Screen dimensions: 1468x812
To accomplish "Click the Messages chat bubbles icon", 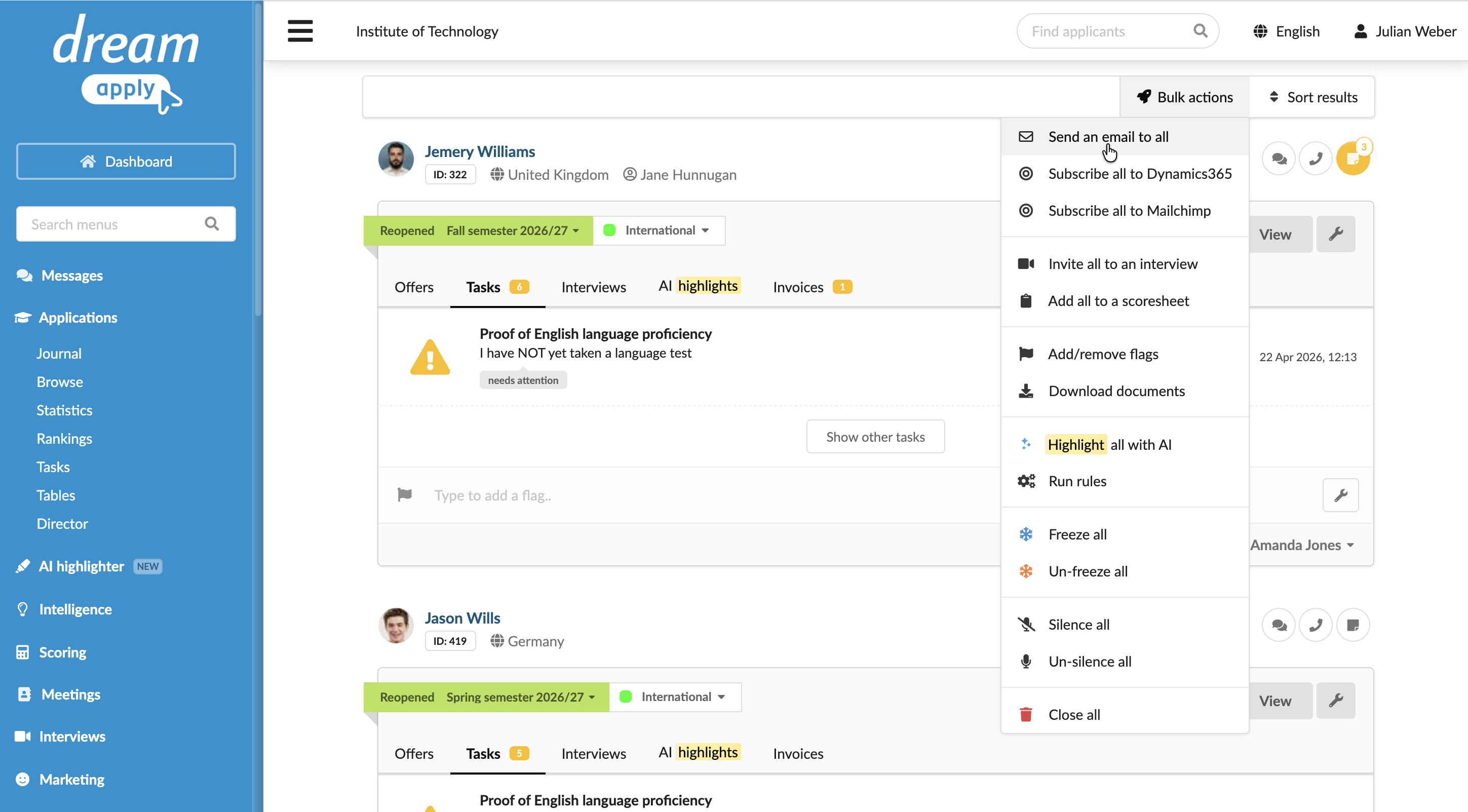I will [24, 275].
